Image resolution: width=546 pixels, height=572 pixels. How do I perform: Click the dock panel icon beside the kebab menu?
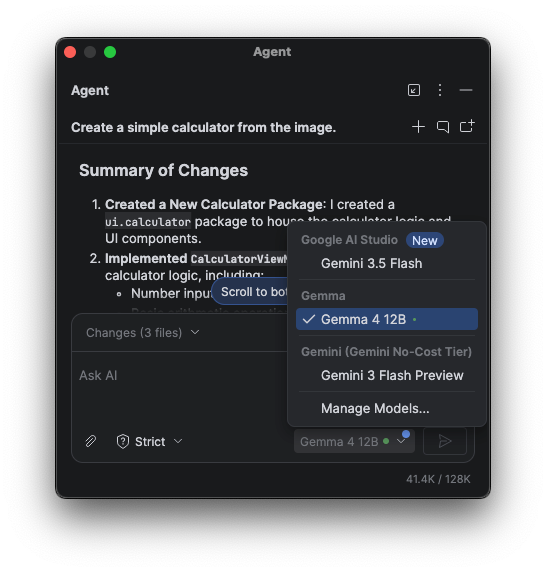[414, 90]
